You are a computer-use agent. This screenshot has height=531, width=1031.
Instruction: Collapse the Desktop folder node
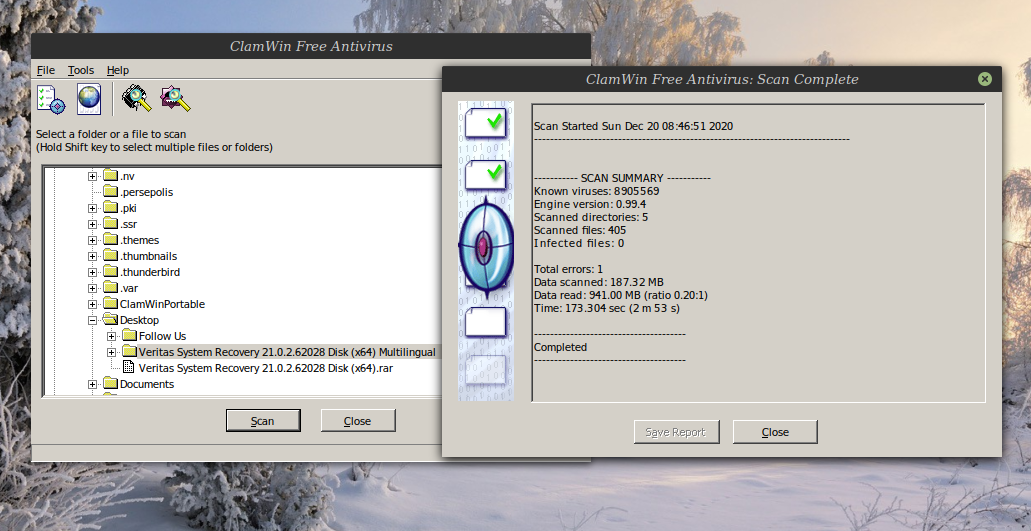pyautogui.click(x=93, y=320)
